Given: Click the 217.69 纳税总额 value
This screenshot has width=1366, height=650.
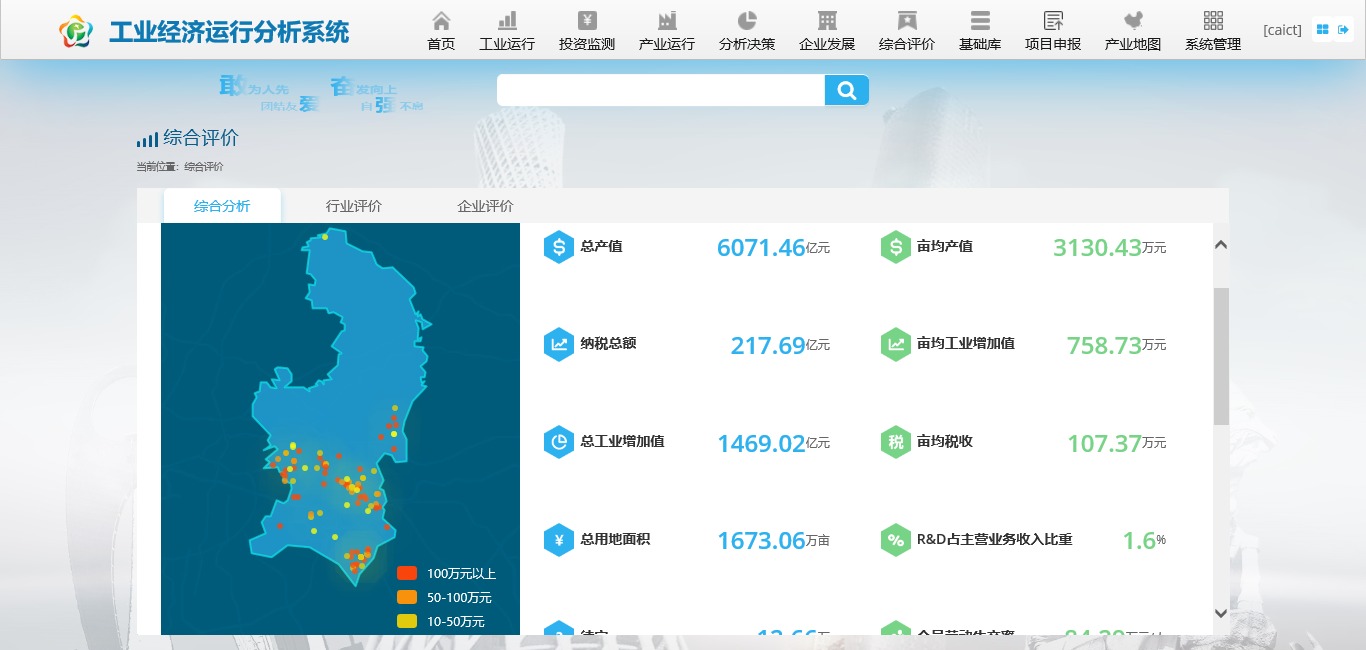Looking at the screenshot, I should (768, 346).
